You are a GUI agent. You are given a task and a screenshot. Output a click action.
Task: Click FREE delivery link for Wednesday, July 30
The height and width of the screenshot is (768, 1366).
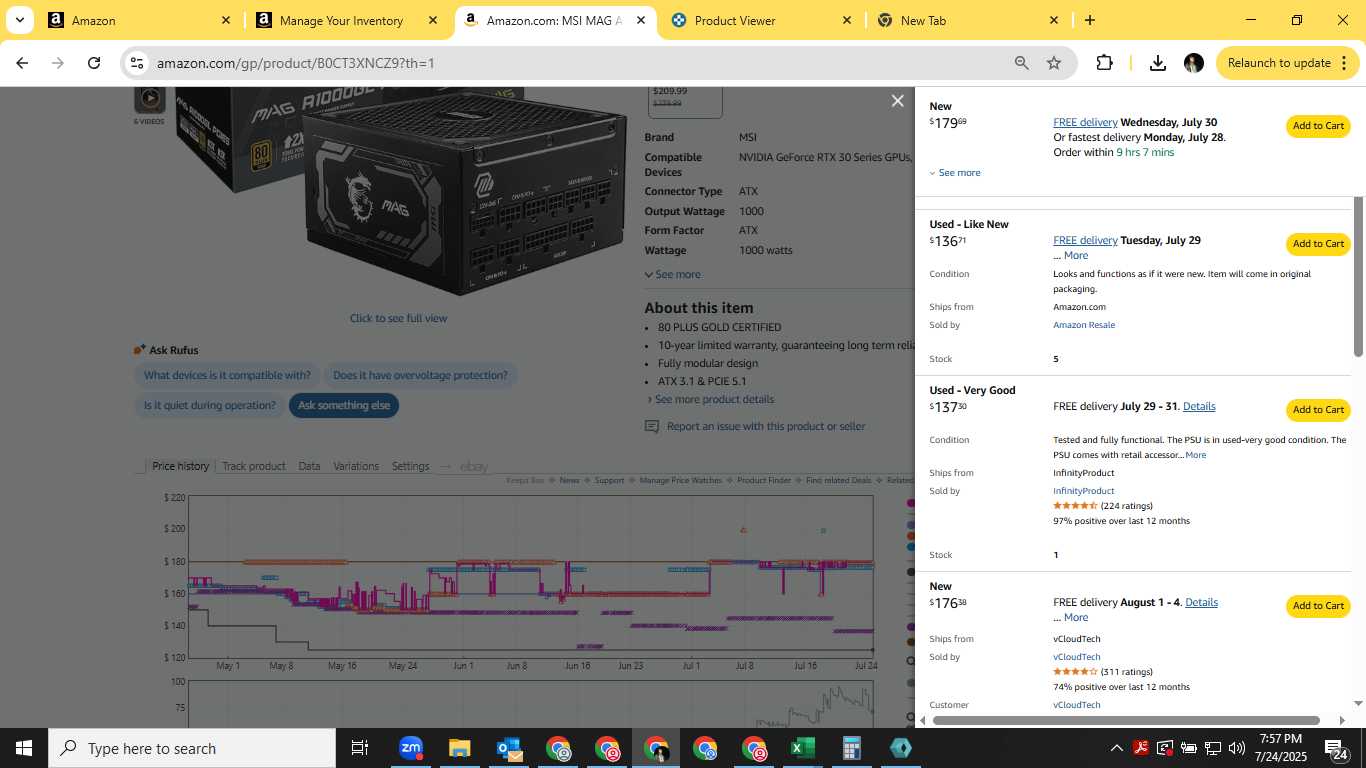click(x=1085, y=122)
